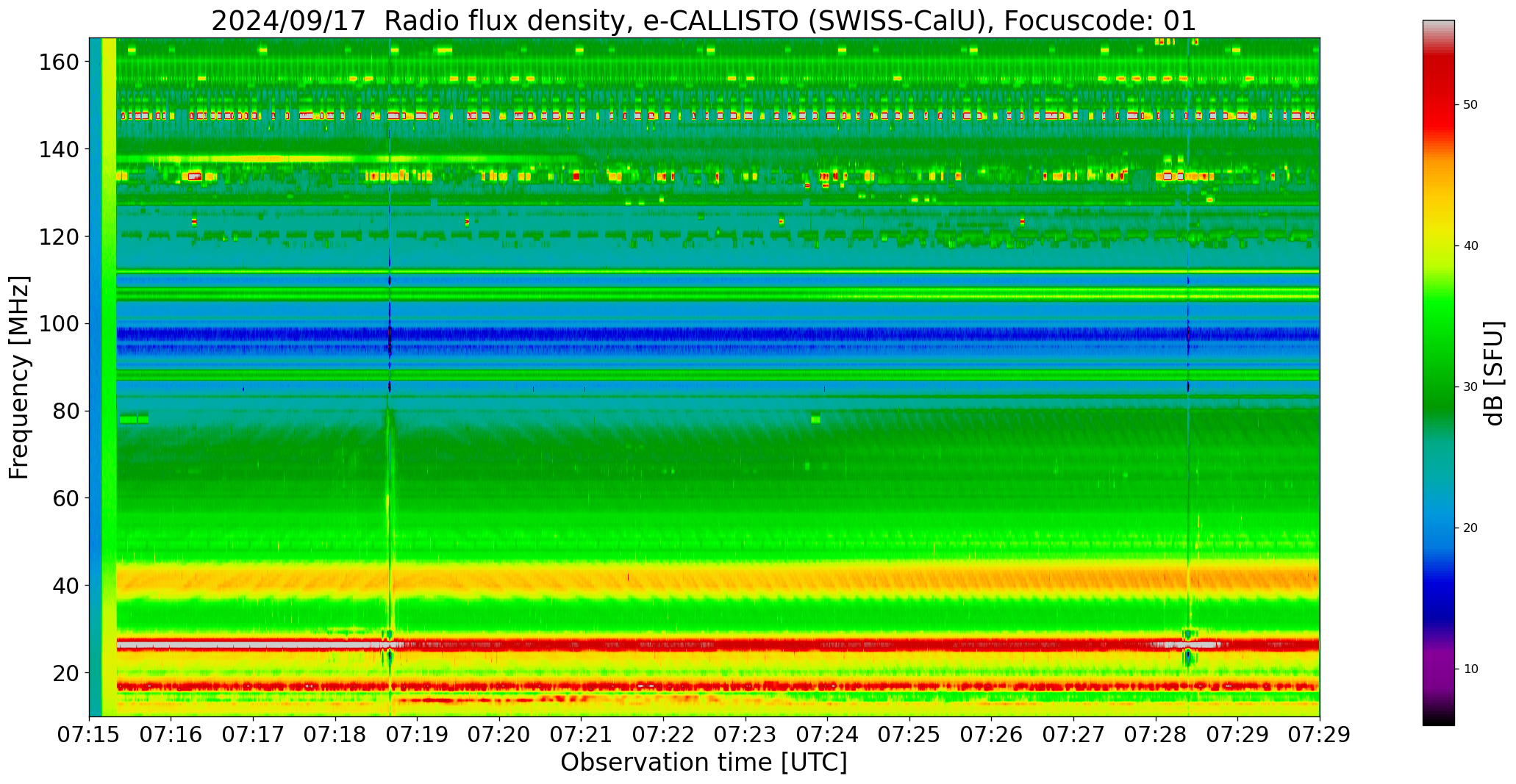Click the 07:21 time tick label
The image size is (1516, 784).
(x=582, y=735)
